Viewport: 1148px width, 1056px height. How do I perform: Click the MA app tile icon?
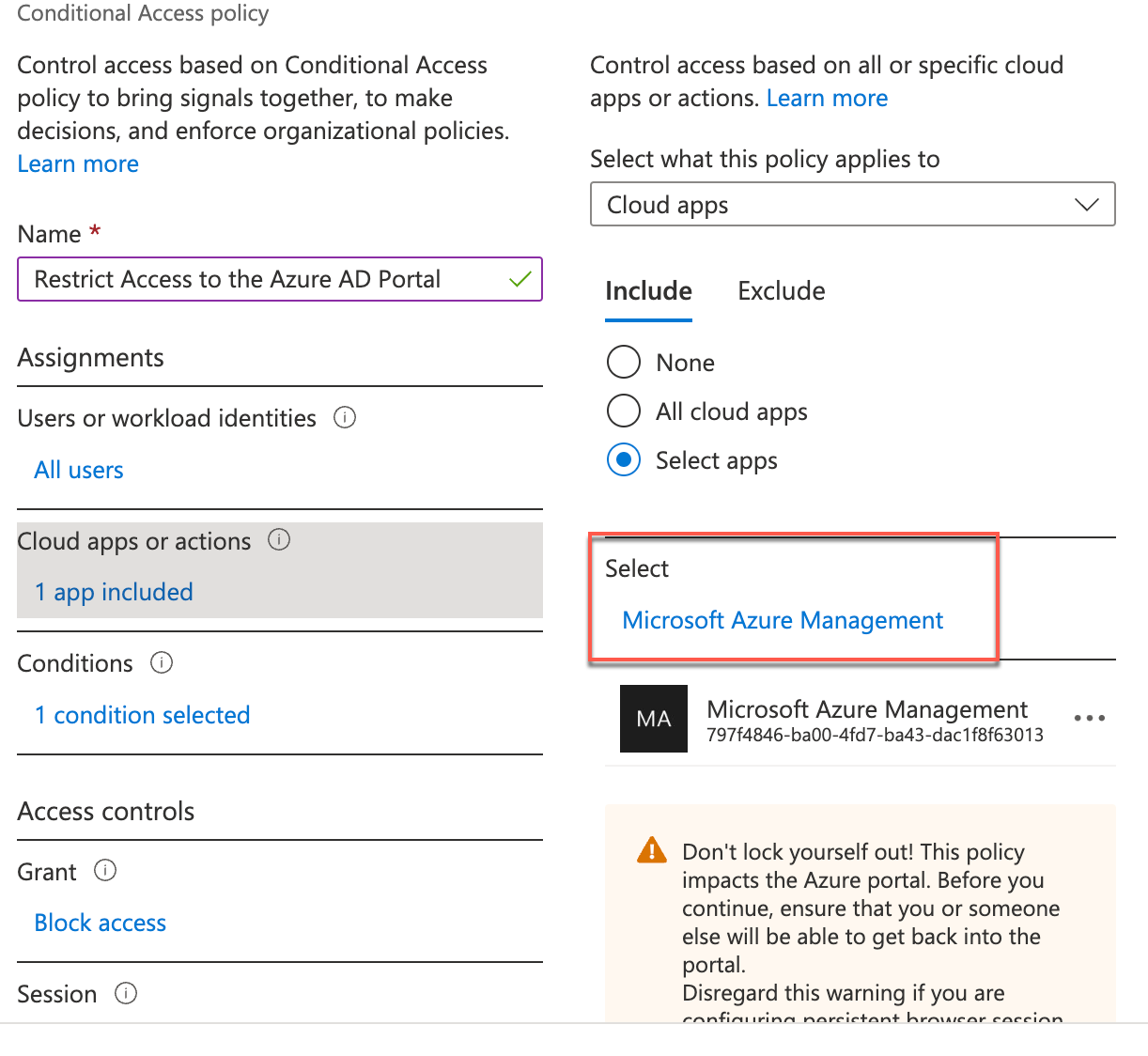654,719
